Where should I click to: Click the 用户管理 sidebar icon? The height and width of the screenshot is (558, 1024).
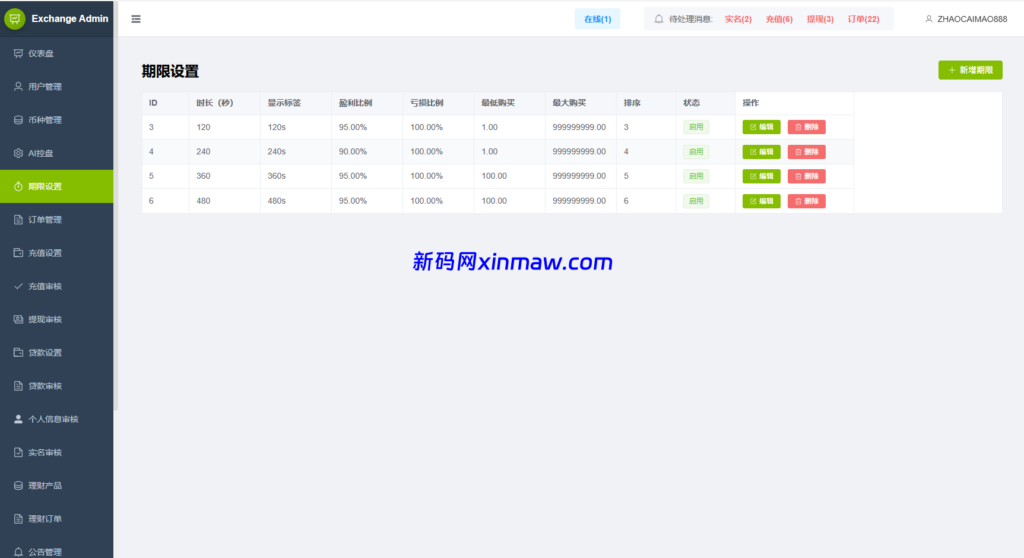(18, 86)
